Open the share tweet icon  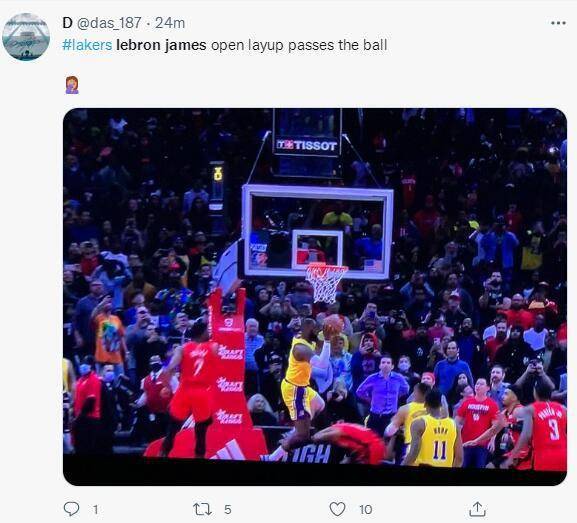tap(478, 509)
